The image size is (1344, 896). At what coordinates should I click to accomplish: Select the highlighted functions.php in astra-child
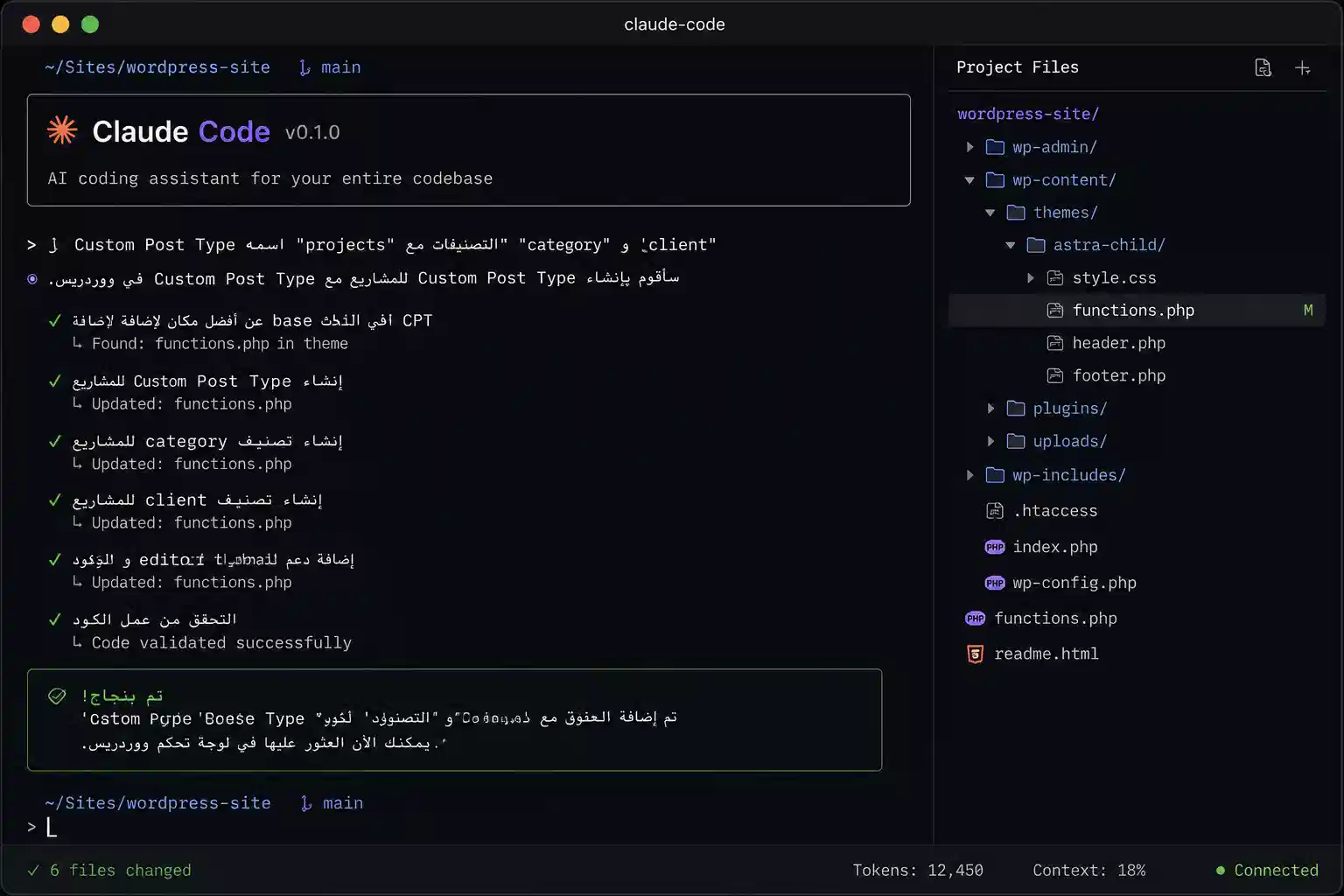pos(1137,311)
